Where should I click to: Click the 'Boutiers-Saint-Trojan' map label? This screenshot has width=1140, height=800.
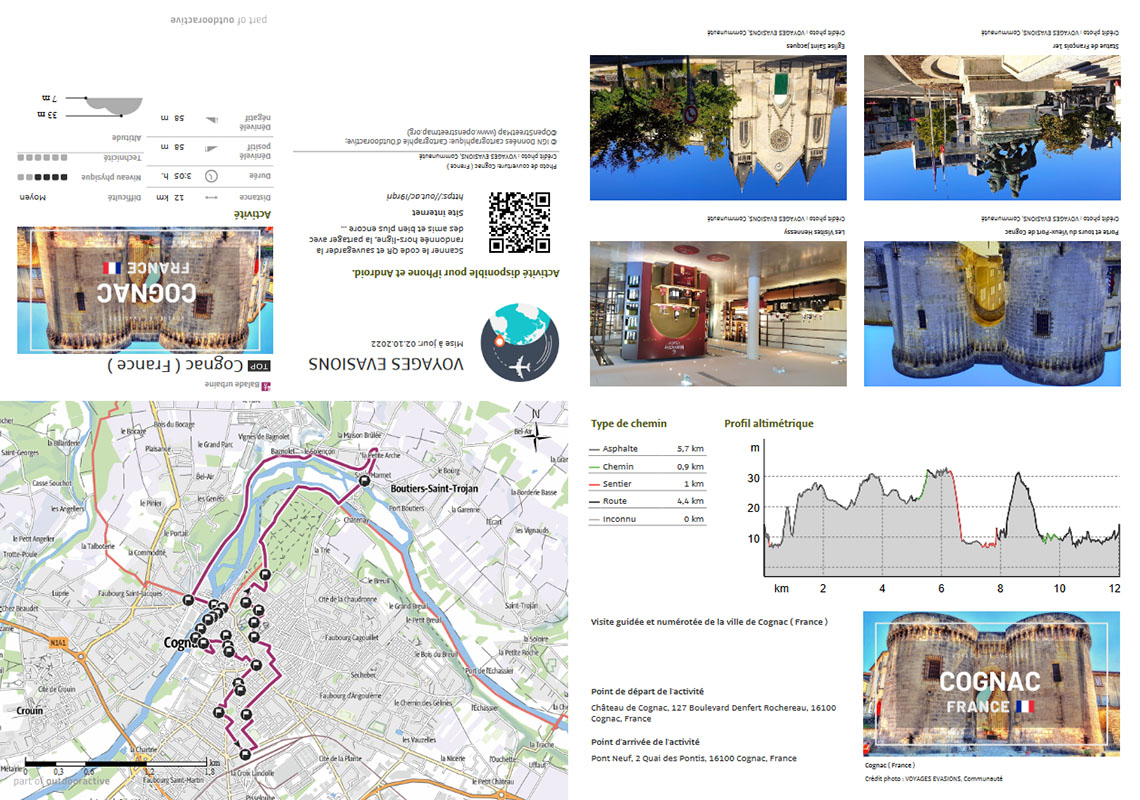(x=434, y=489)
